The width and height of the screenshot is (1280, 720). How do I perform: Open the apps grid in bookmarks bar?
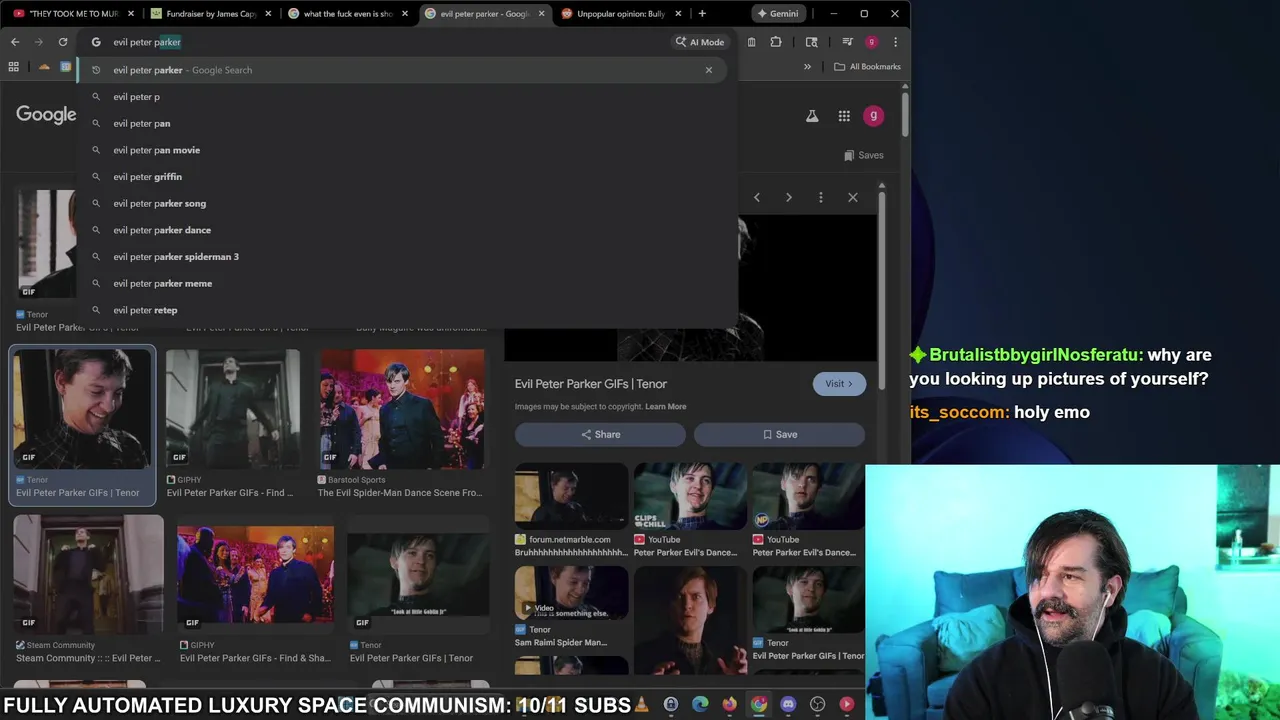pos(14,67)
